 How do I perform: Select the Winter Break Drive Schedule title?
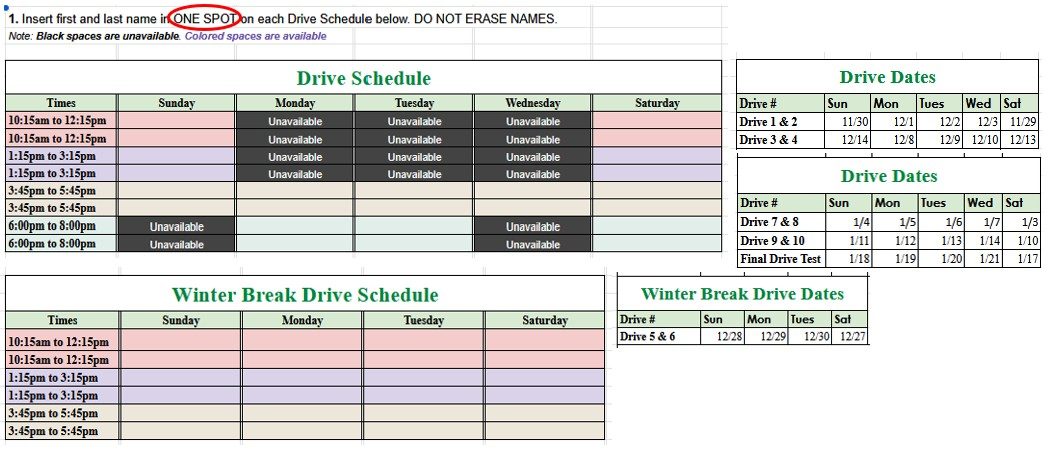point(305,294)
